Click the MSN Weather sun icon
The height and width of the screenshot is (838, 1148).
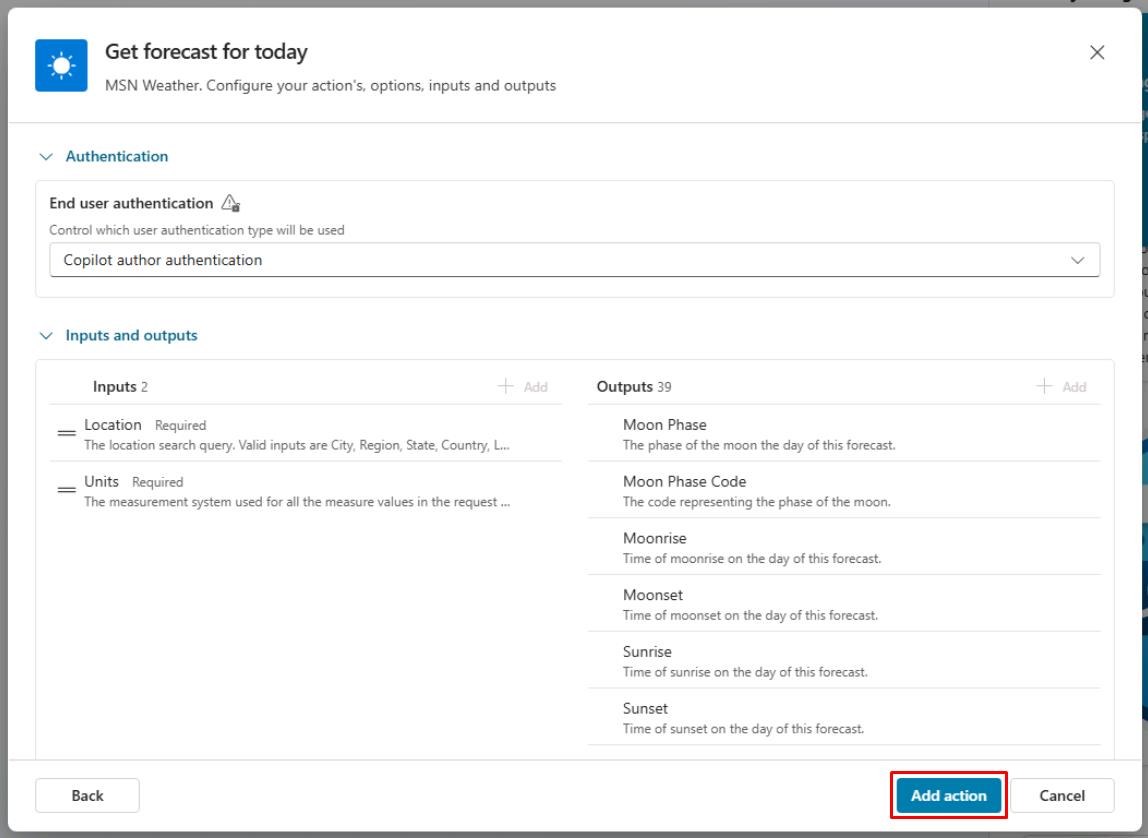click(x=61, y=66)
